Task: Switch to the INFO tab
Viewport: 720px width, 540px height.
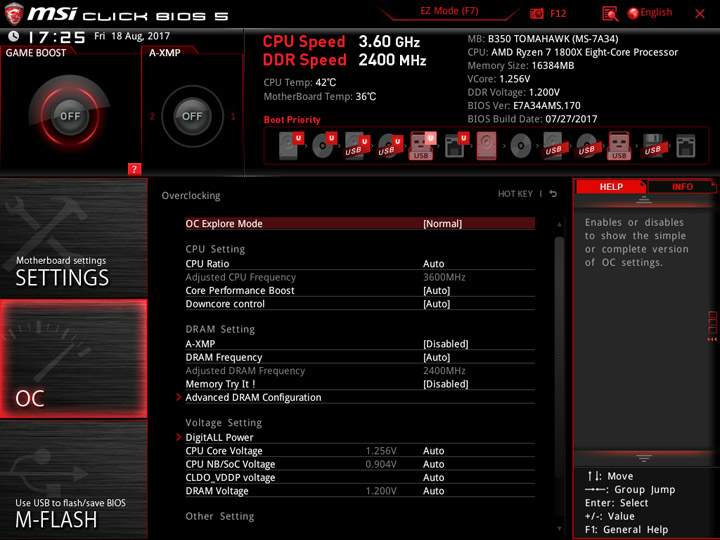Action: tap(682, 186)
